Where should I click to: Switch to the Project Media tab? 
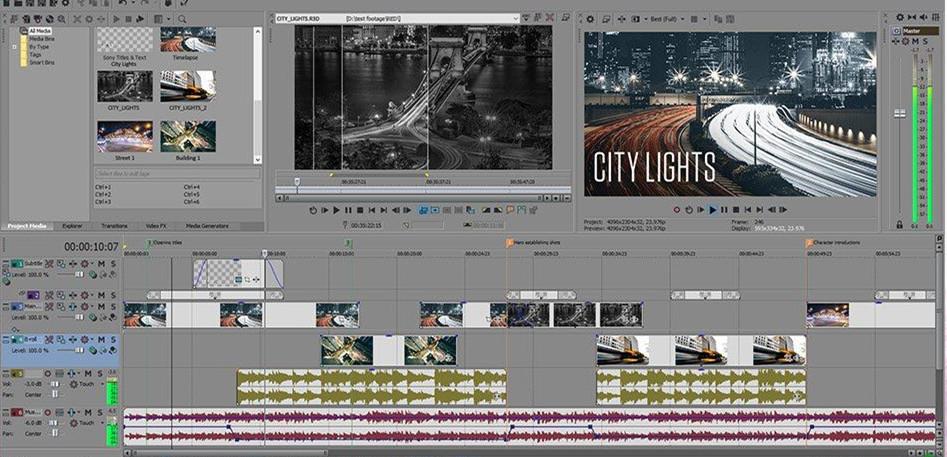(x=26, y=226)
